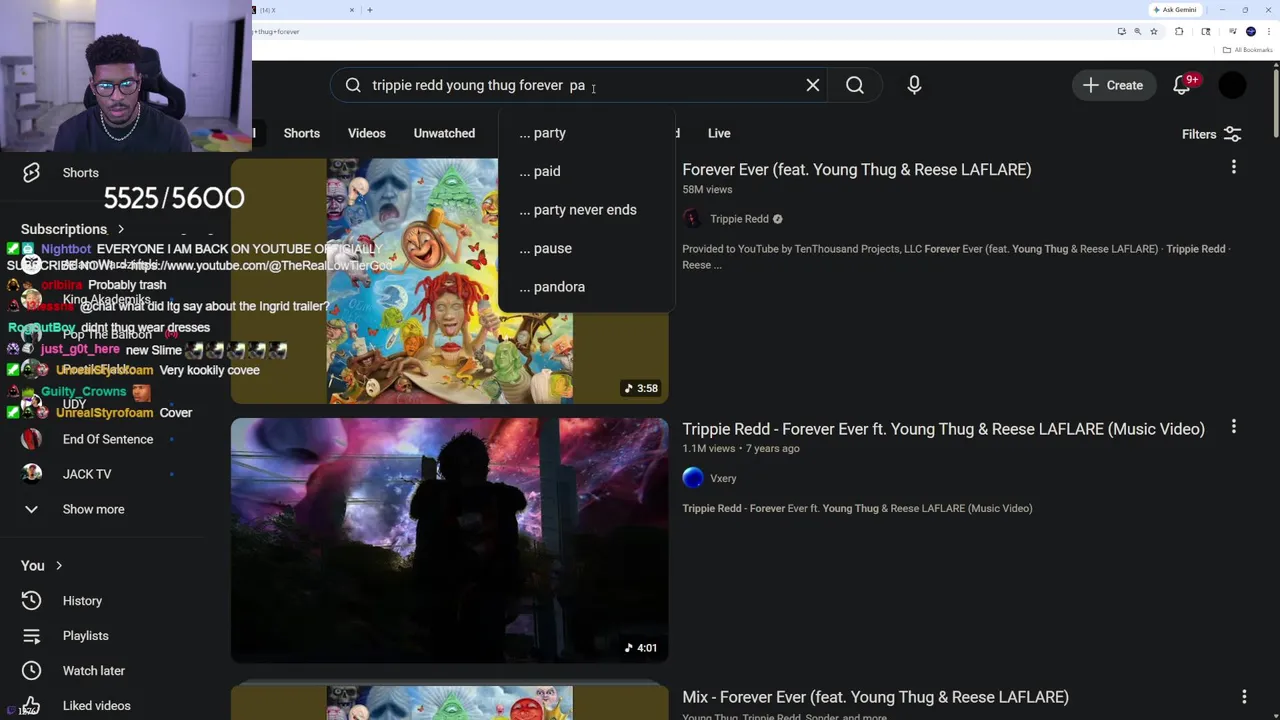The width and height of the screenshot is (1280, 720).
Task: Click the JACK TV channel avatar
Action: pyautogui.click(x=32, y=474)
